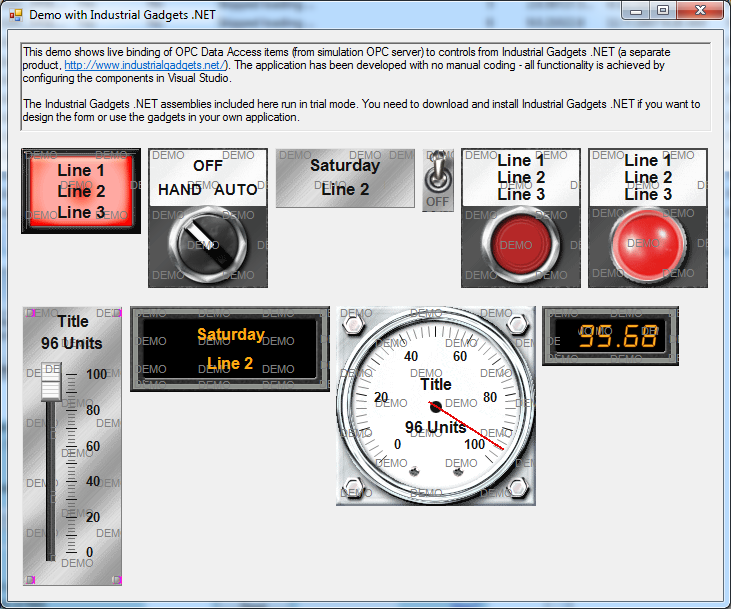This screenshot has width=731, height=609.
Task: Minimize the Demo with Industrial Gadgets window
Action: click(x=639, y=10)
